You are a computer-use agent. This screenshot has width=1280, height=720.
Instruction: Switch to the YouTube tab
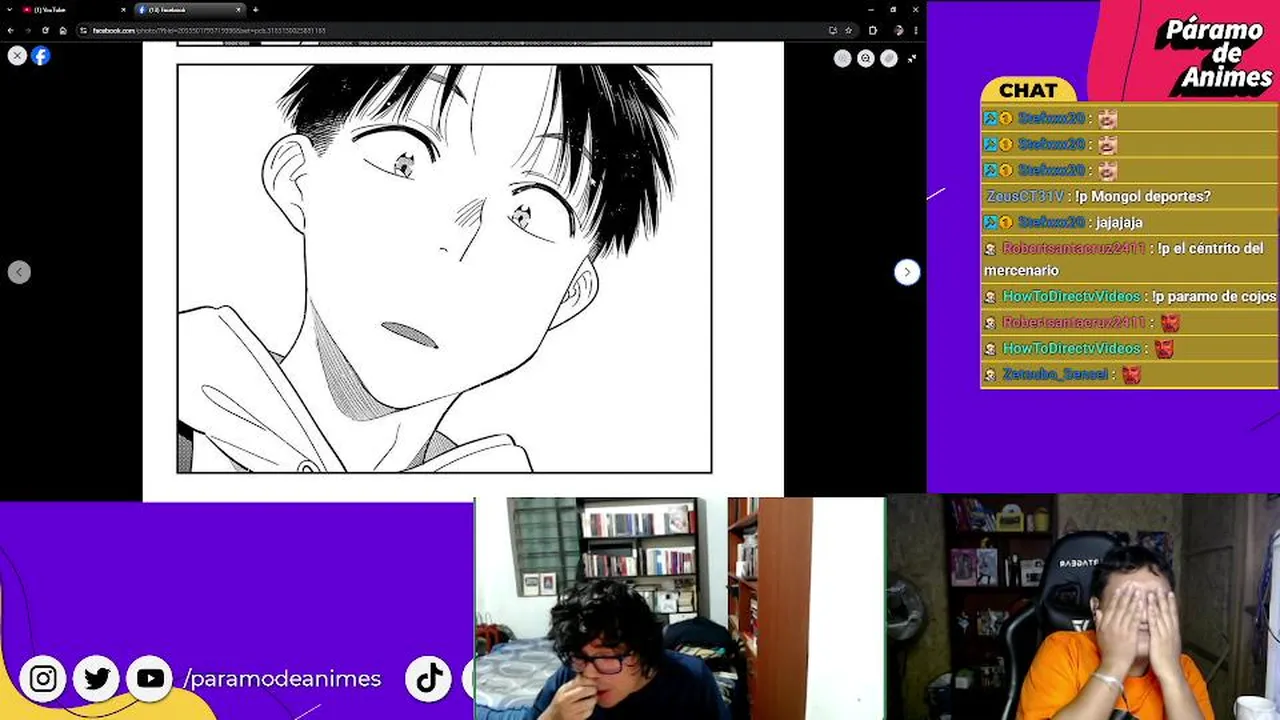(x=73, y=10)
